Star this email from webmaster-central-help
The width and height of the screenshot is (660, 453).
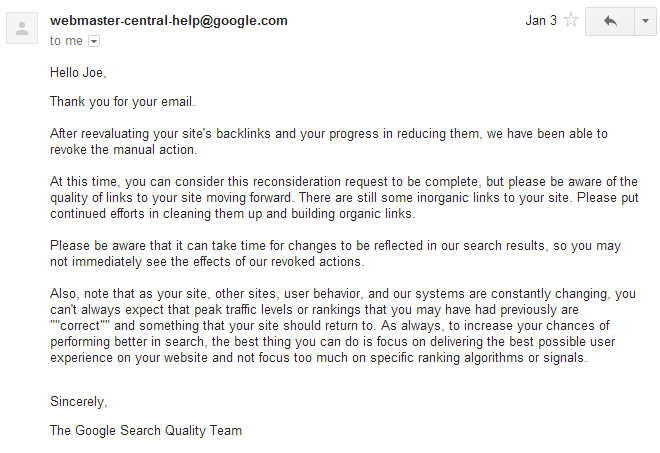(x=571, y=20)
